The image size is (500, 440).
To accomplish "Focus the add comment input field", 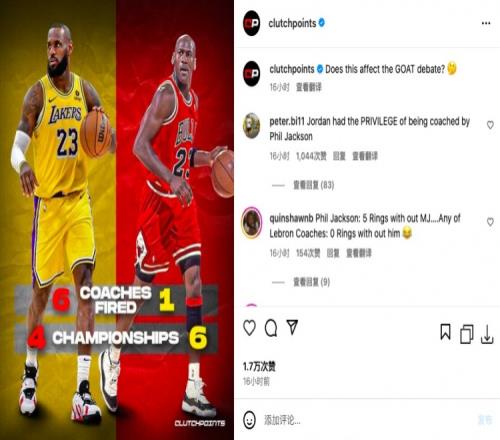I will pyautogui.click(x=367, y=420).
